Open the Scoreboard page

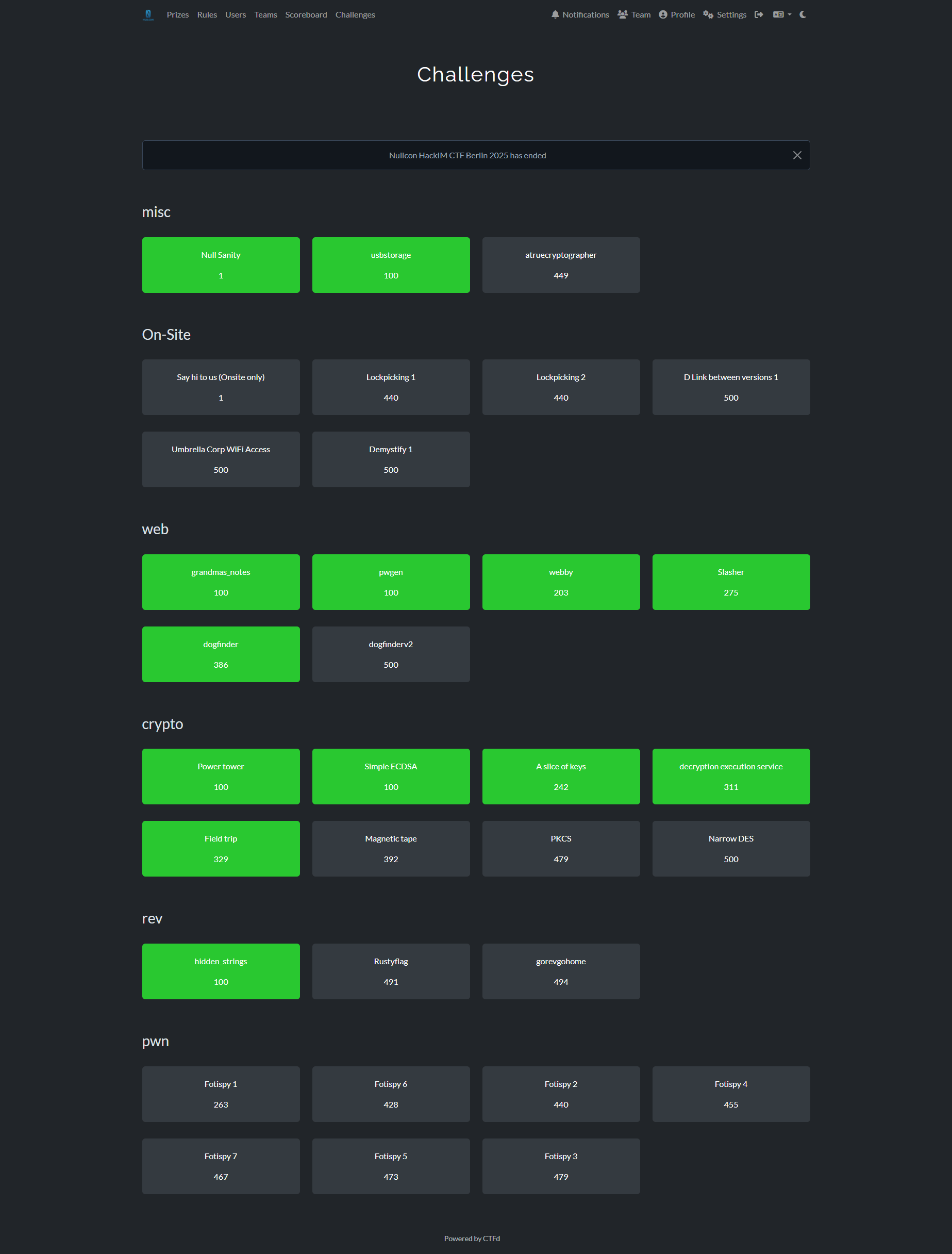click(306, 15)
